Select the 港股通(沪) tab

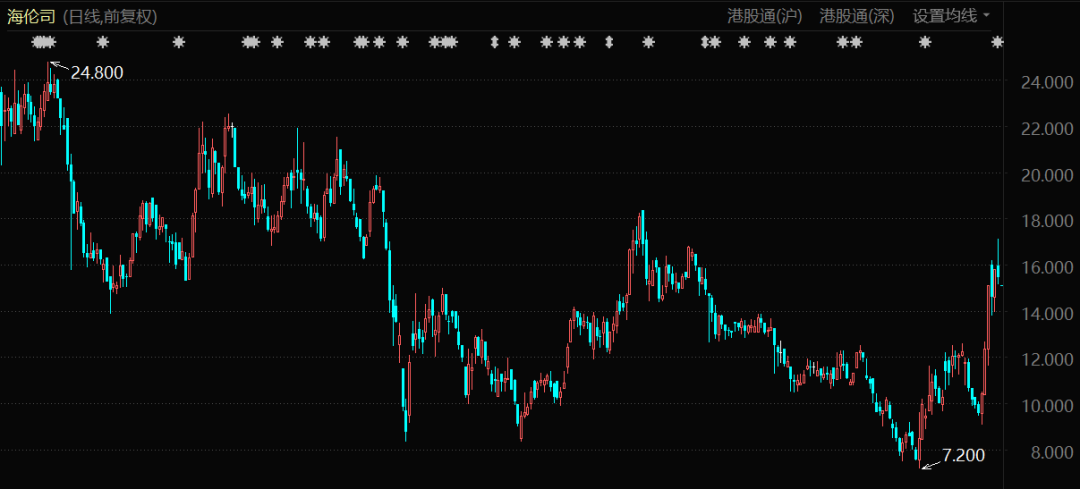point(766,16)
